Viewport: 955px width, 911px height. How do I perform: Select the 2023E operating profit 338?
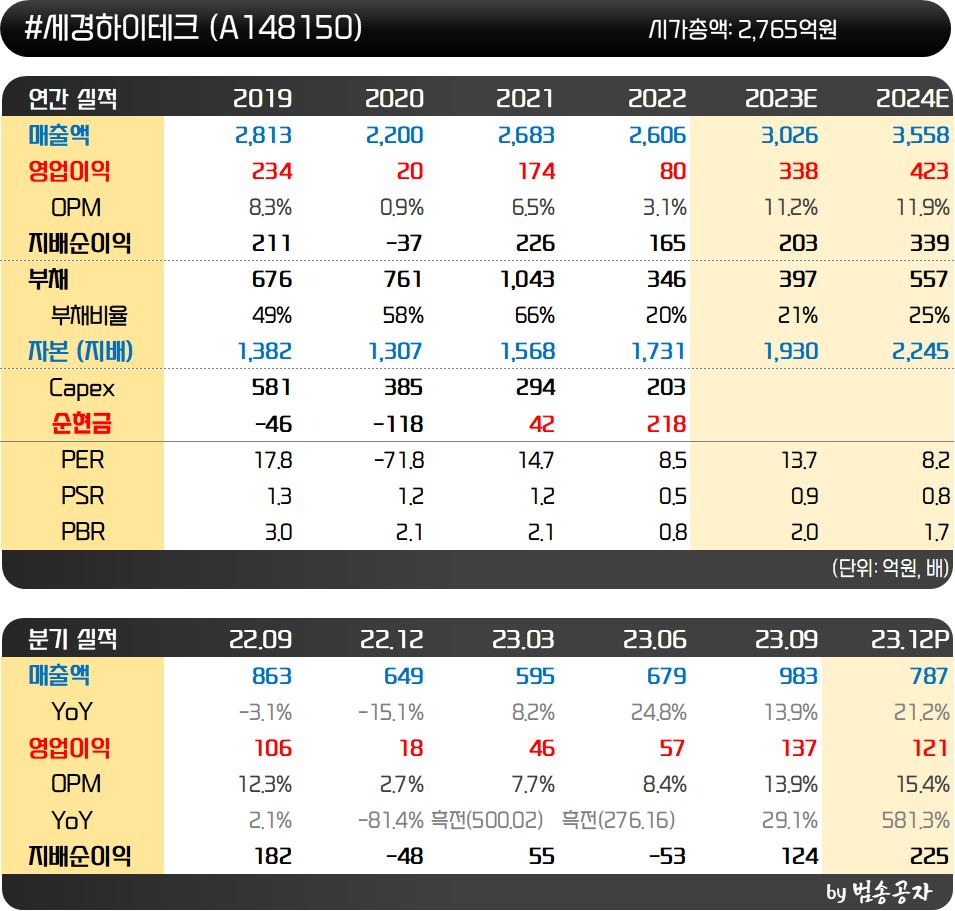click(798, 171)
